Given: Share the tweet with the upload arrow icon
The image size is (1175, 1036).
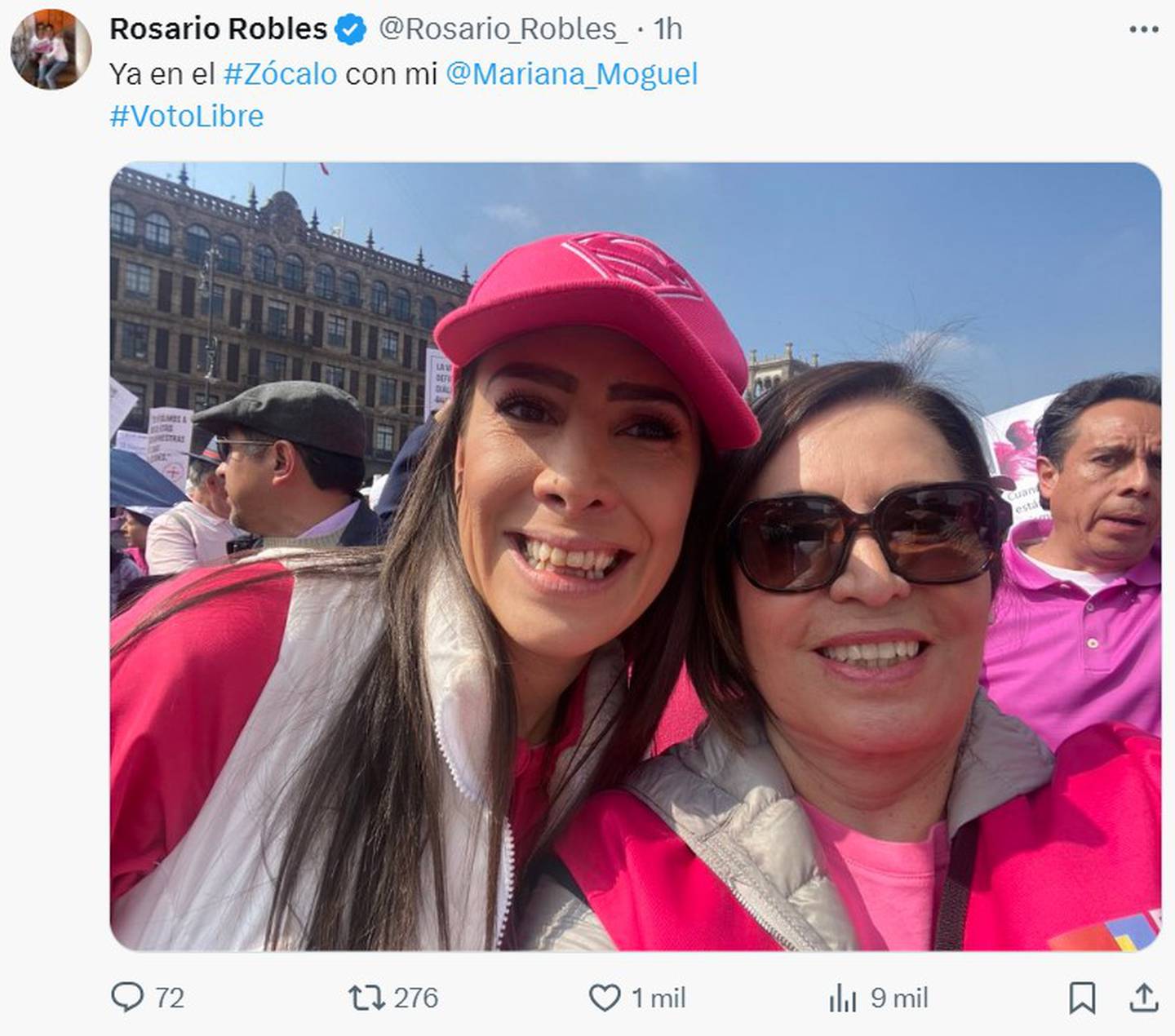Looking at the screenshot, I should point(1144,998).
